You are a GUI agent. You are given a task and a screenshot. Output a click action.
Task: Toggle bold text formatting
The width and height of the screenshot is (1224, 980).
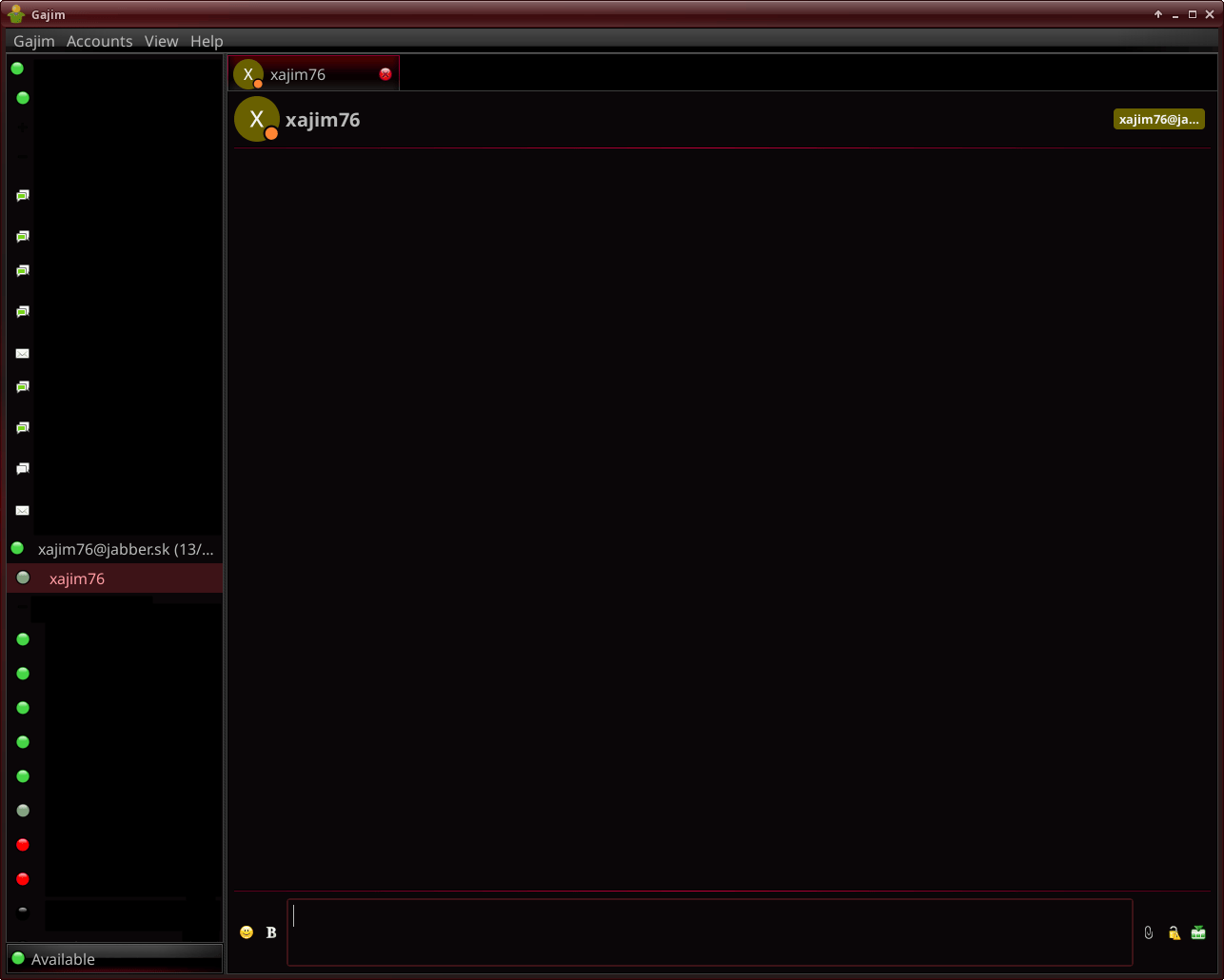click(x=271, y=932)
